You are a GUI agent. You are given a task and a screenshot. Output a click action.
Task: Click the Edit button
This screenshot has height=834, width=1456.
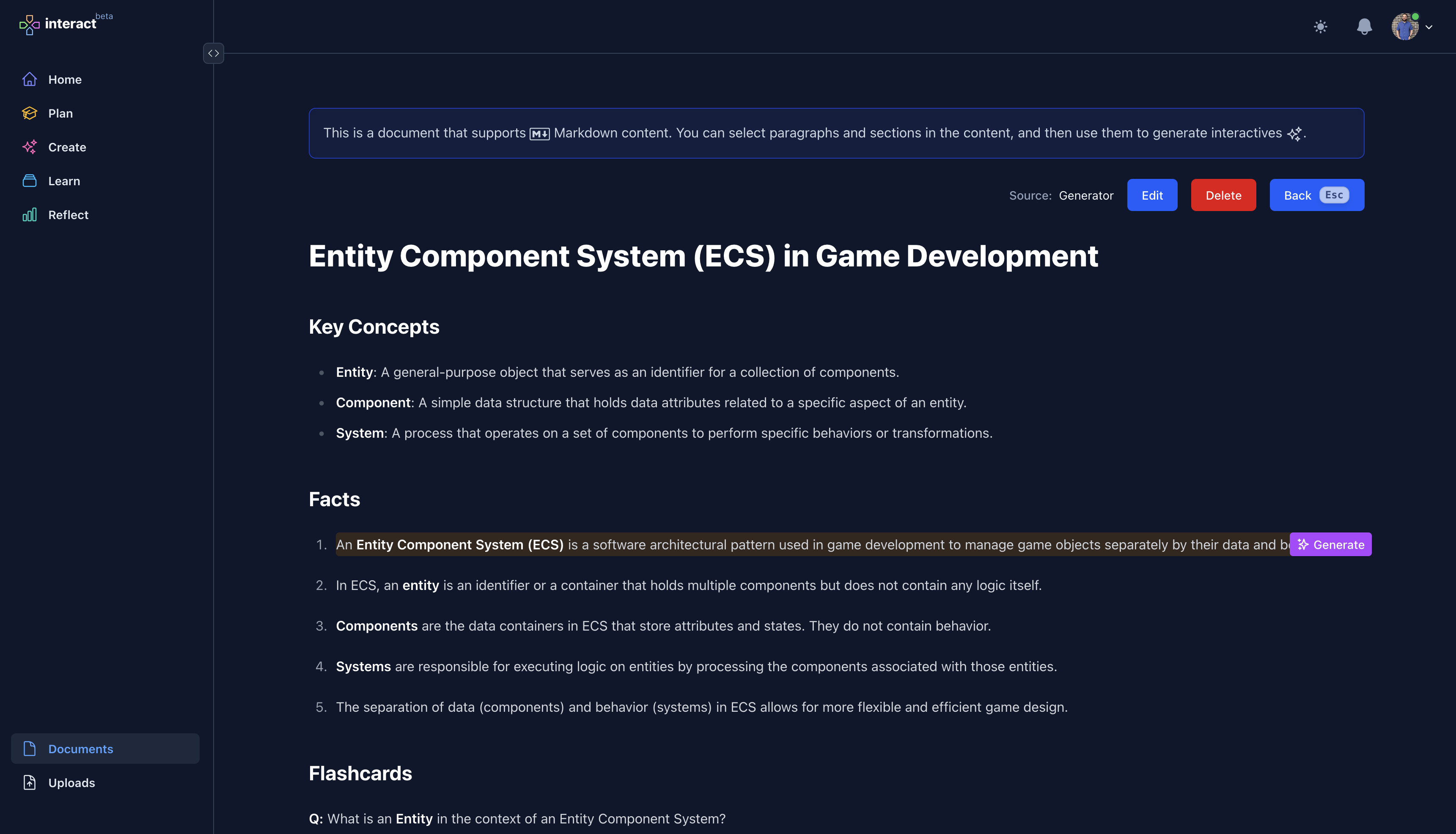[x=1152, y=195]
